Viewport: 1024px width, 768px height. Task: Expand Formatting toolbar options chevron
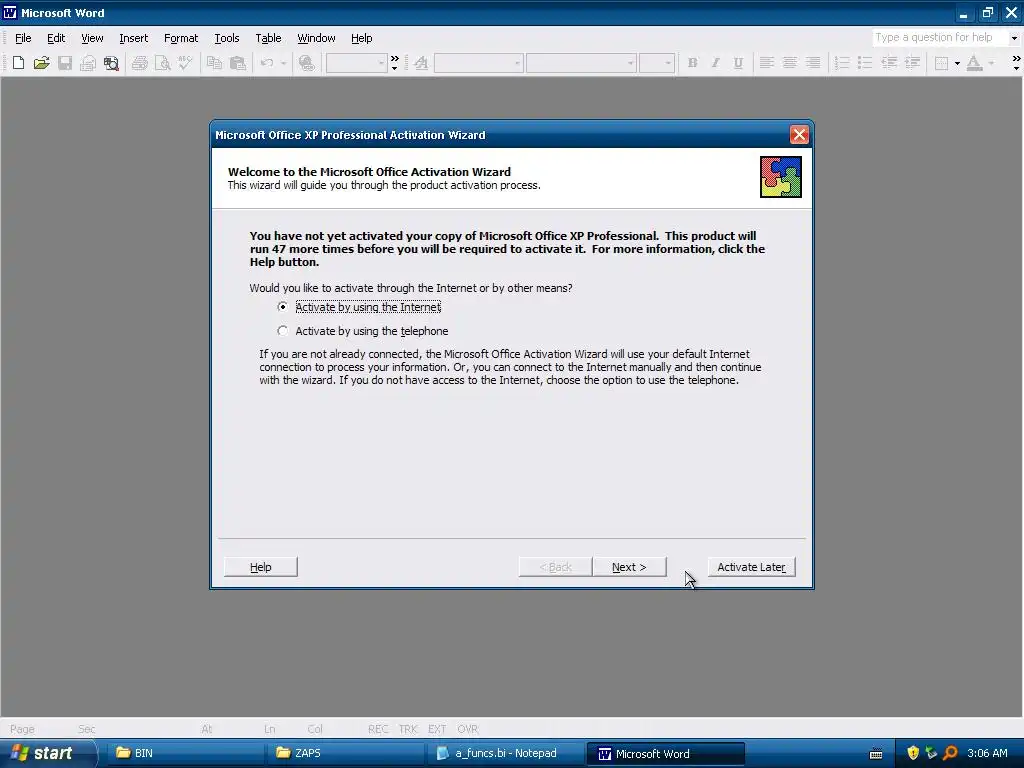tap(1016, 63)
